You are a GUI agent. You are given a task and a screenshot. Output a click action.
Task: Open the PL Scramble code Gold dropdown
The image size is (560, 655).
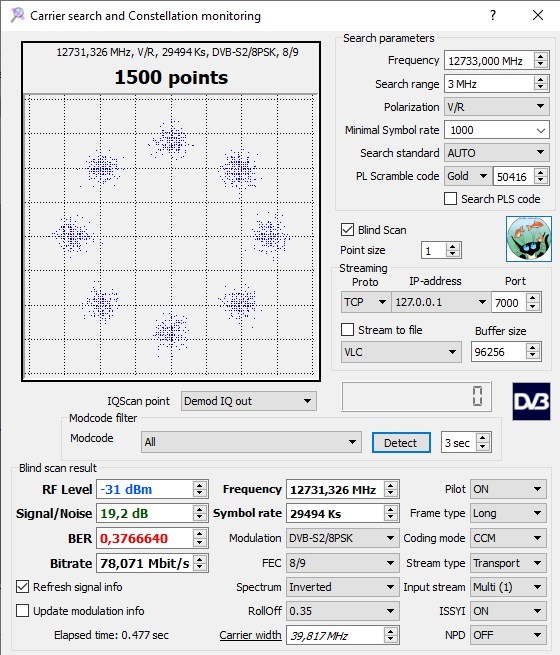pos(468,176)
